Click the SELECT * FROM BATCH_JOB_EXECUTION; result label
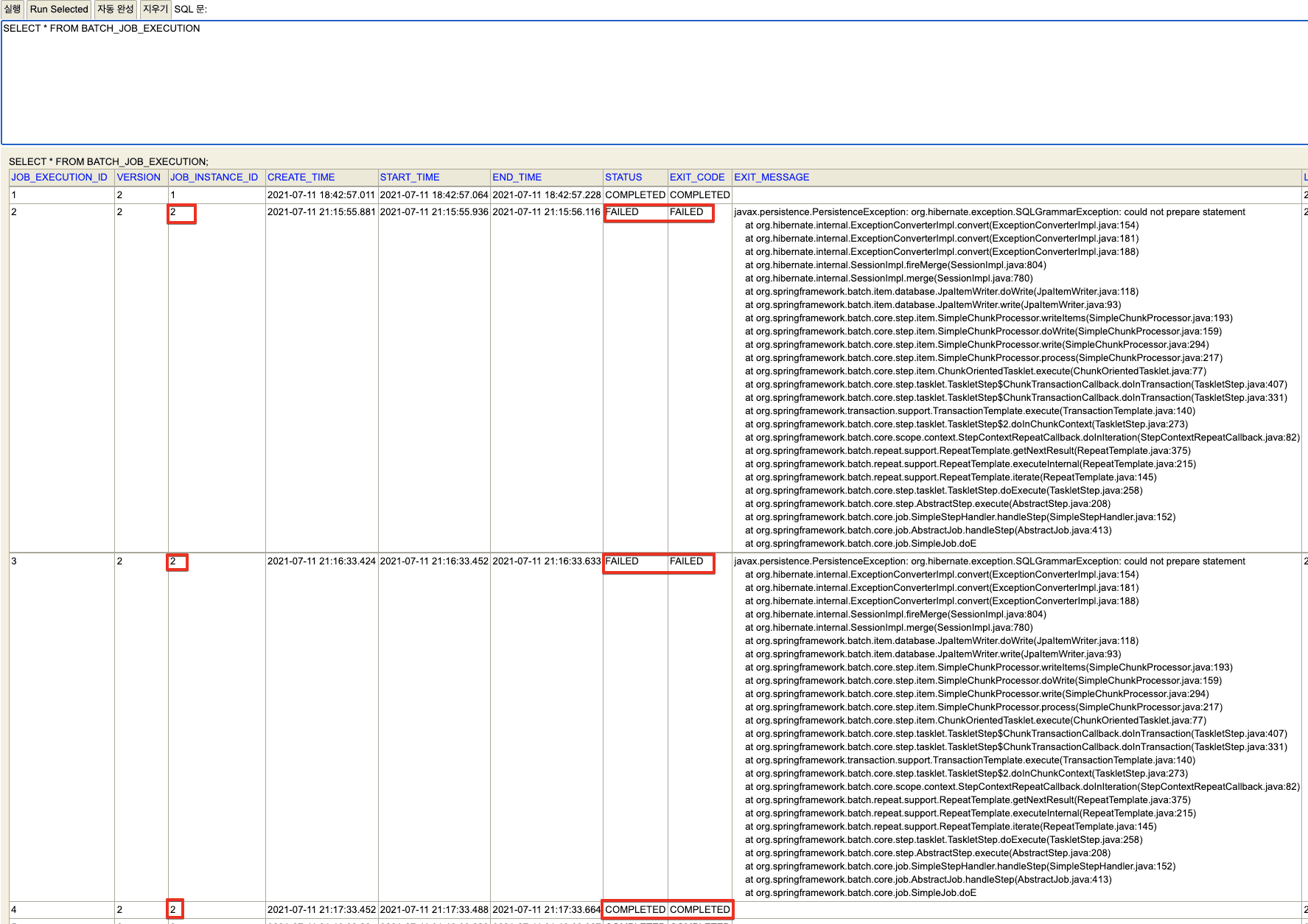1308x924 pixels. [x=108, y=161]
